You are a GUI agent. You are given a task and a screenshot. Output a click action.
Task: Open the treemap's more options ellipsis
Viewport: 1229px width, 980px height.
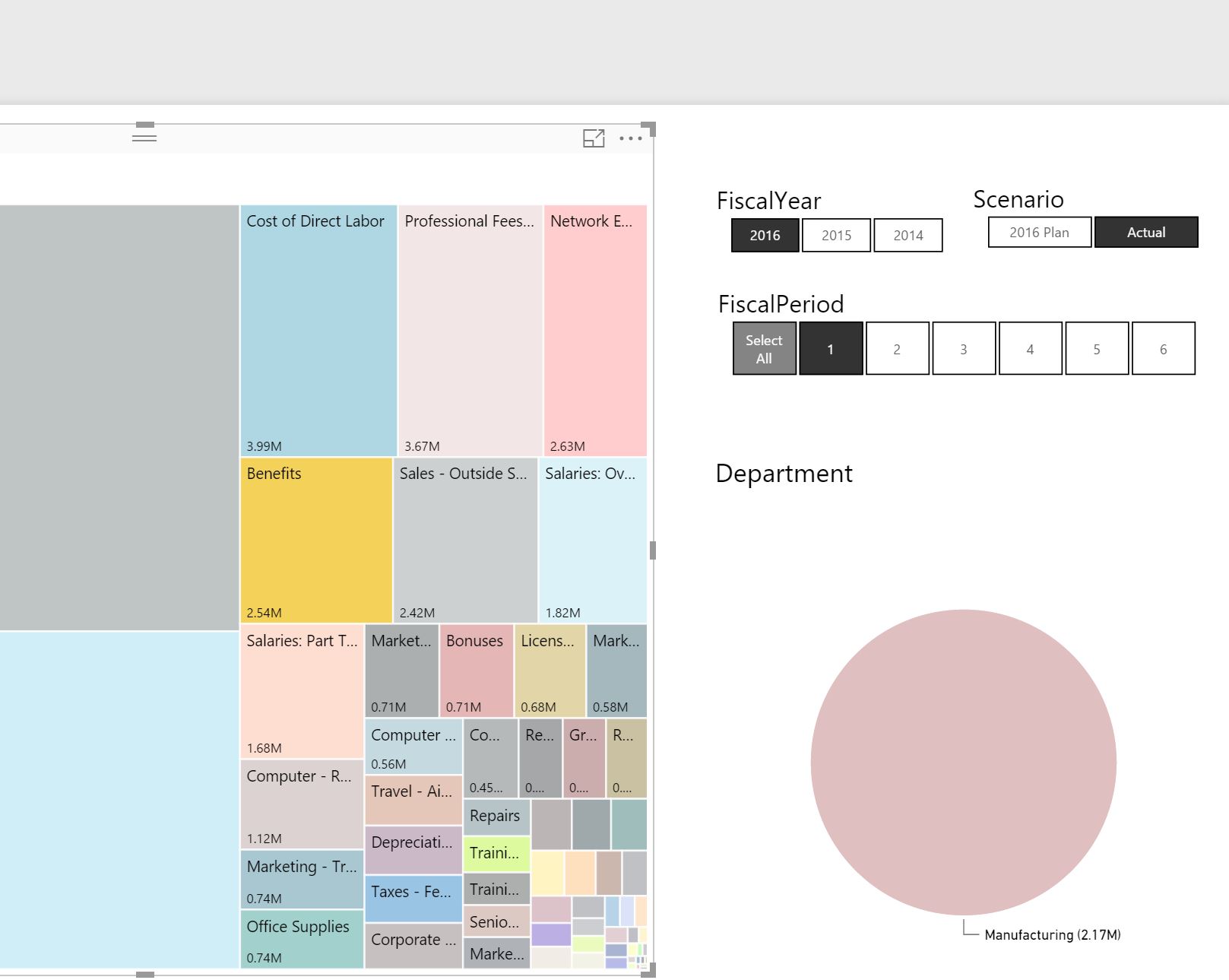pyautogui.click(x=631, y=138)
